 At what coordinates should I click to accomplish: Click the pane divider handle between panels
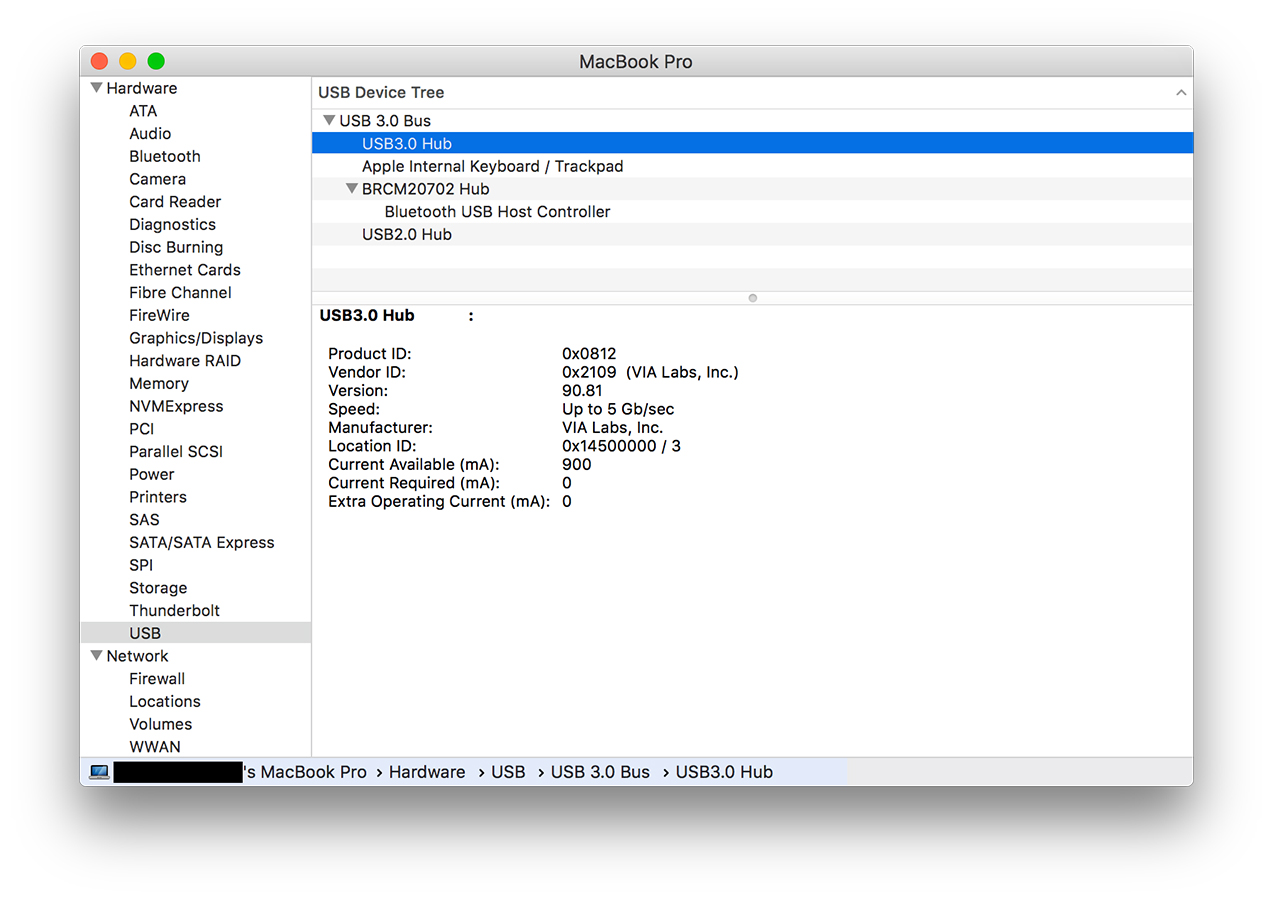(752, 297)
